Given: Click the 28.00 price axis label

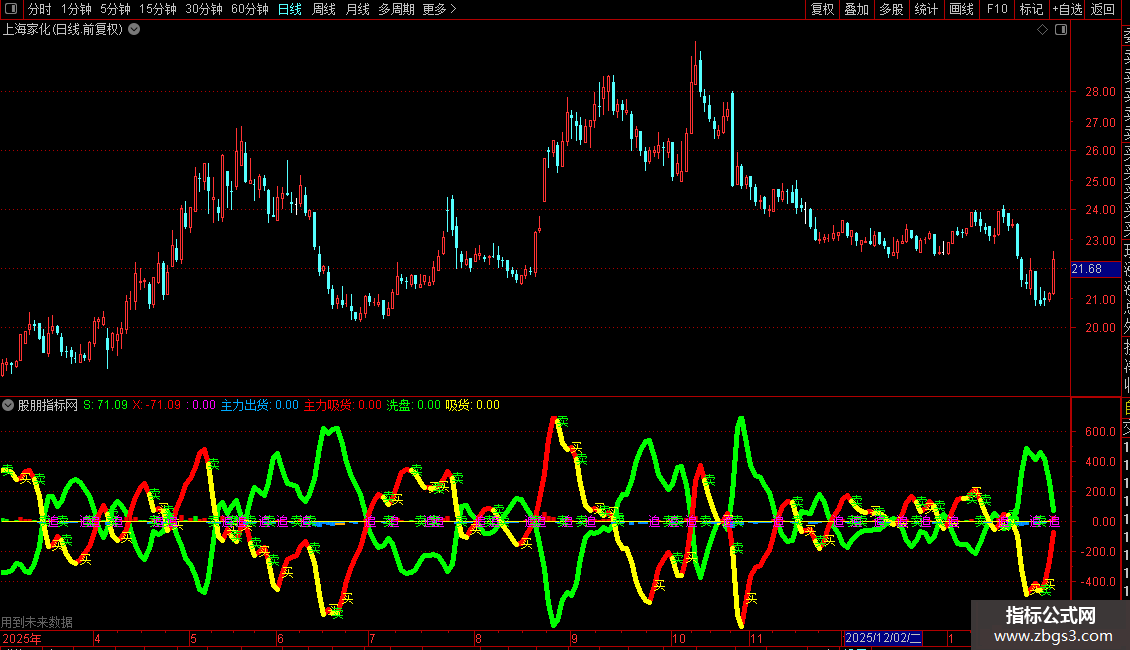Looking at the screenshot, I should tap(1100, 92).
